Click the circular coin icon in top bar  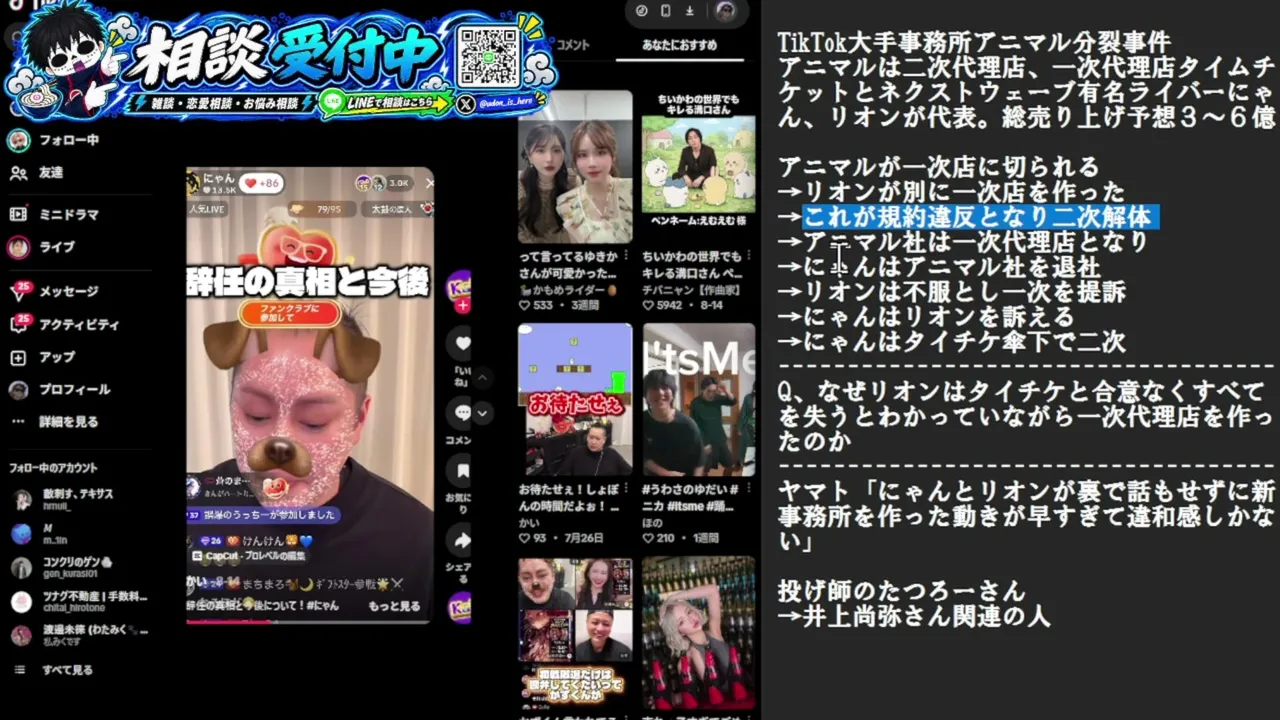point(642,11)
